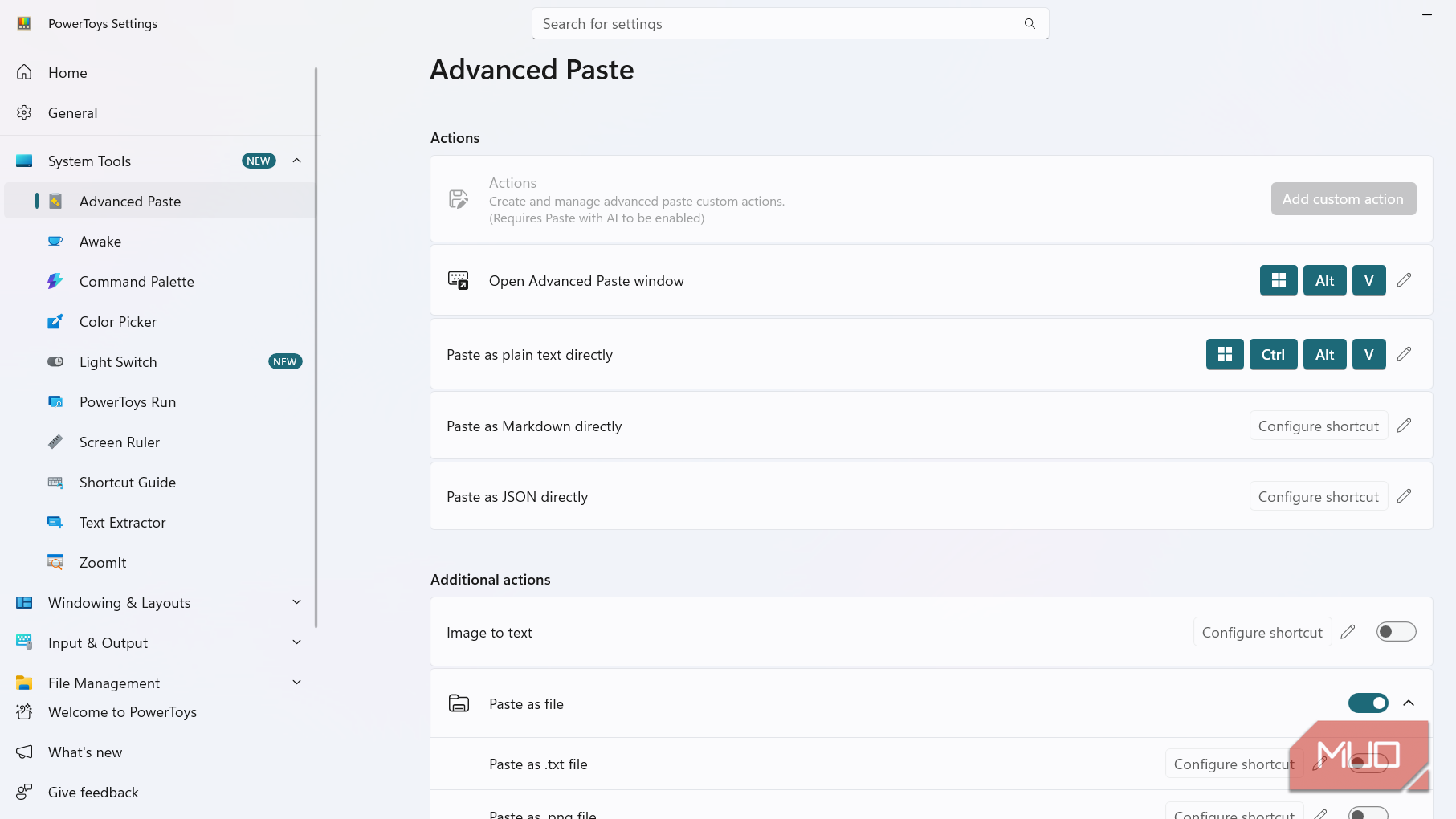The width and height of the screenshot is (1456, 819).
Task: Collapse Paste as file options chevron
Action: (x=1409, y=703)
